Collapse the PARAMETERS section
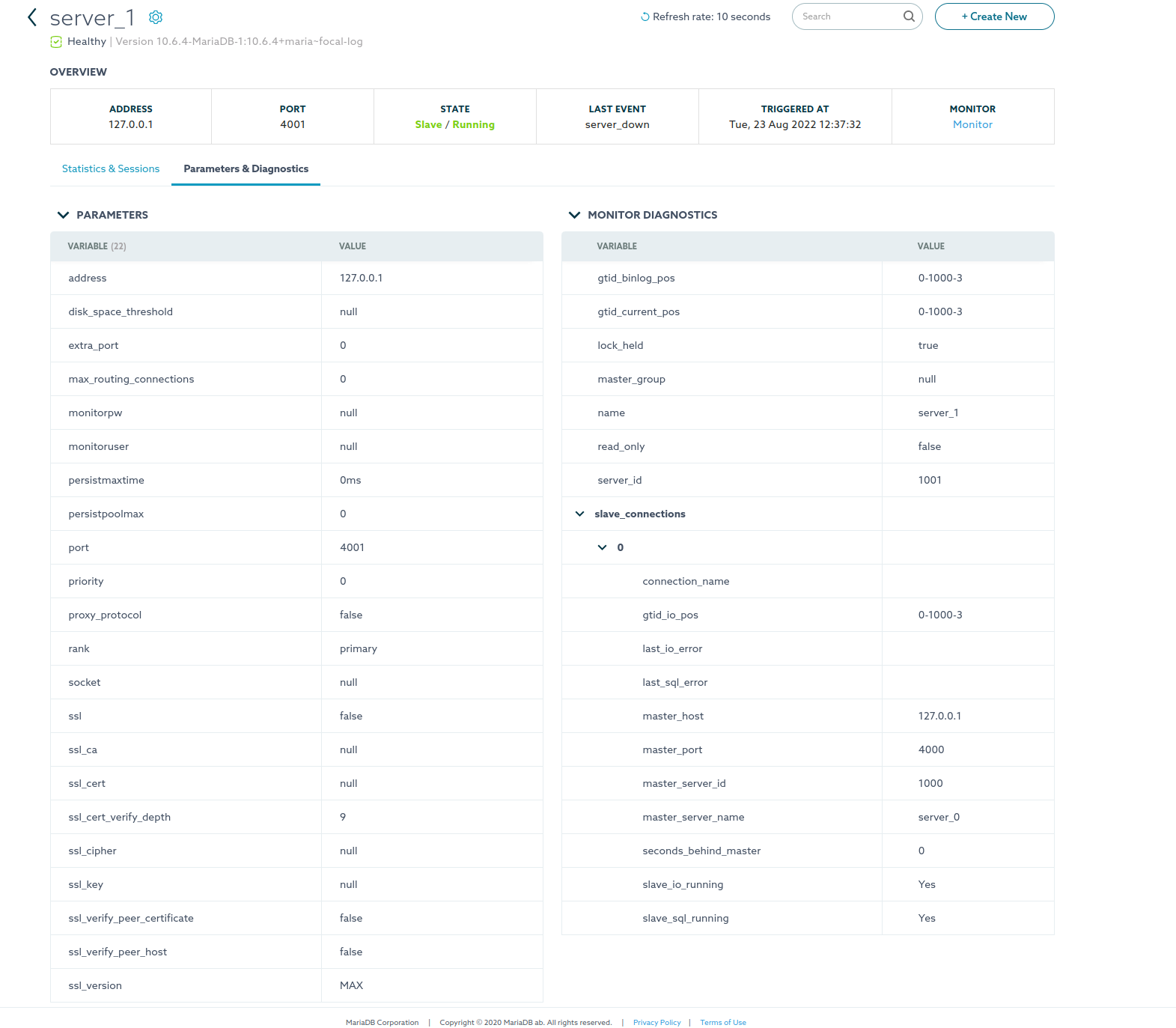1176x1028 pixels. [63, 215]
